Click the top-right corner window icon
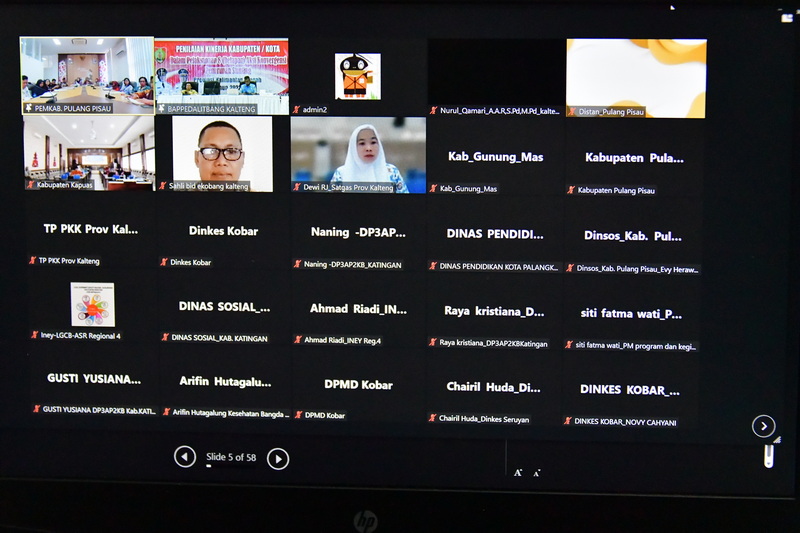The height and width of the screenshot is (533, 800). click(x=787, y=18)
